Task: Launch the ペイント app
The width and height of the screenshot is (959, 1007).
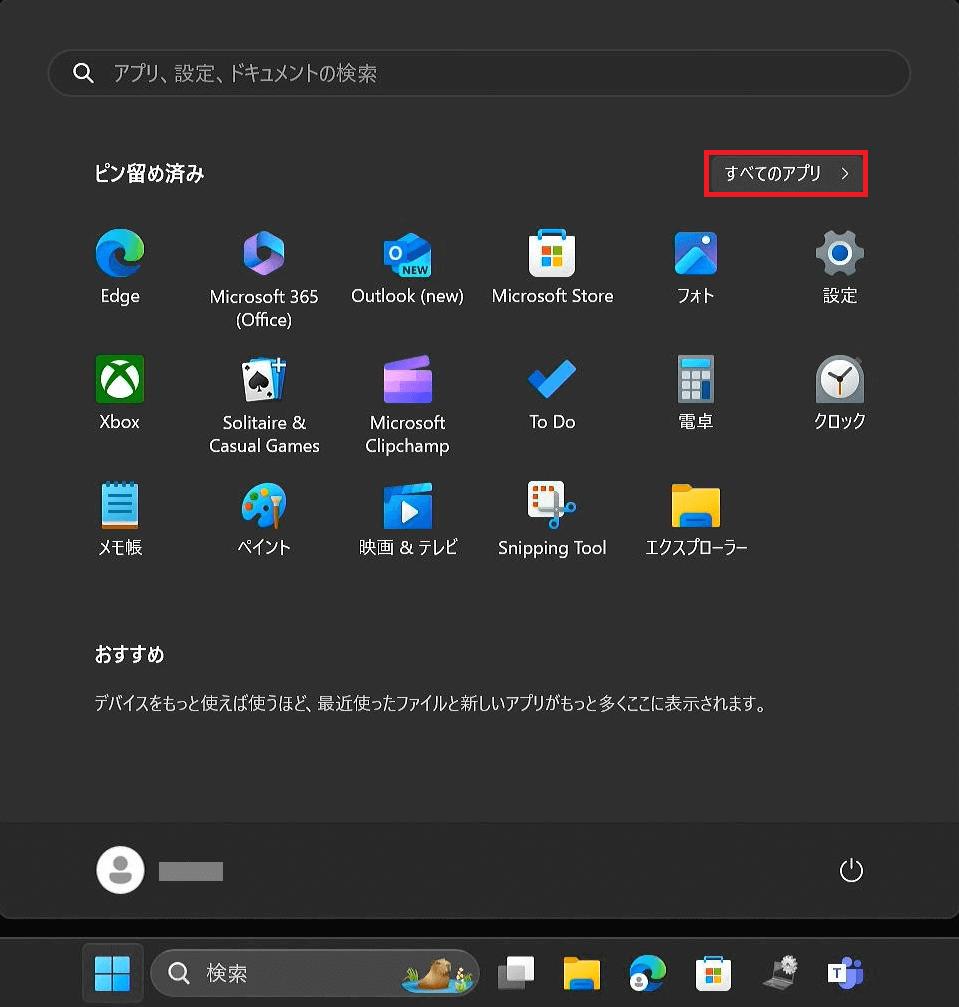Action: (x=264, y=519)
